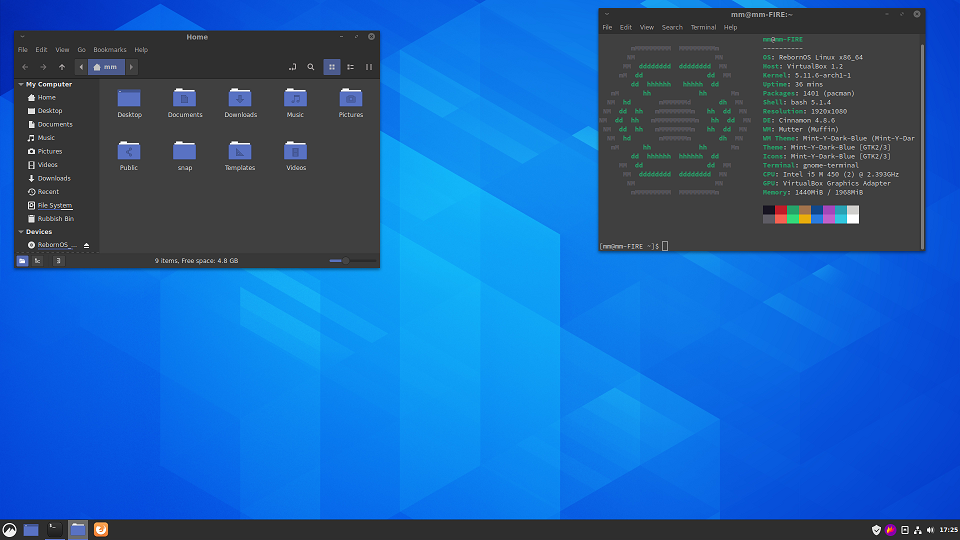This screenshot has height=540, width=960.
Task: Open the Help menu in the Home window
Action: (x=141, y=50)
